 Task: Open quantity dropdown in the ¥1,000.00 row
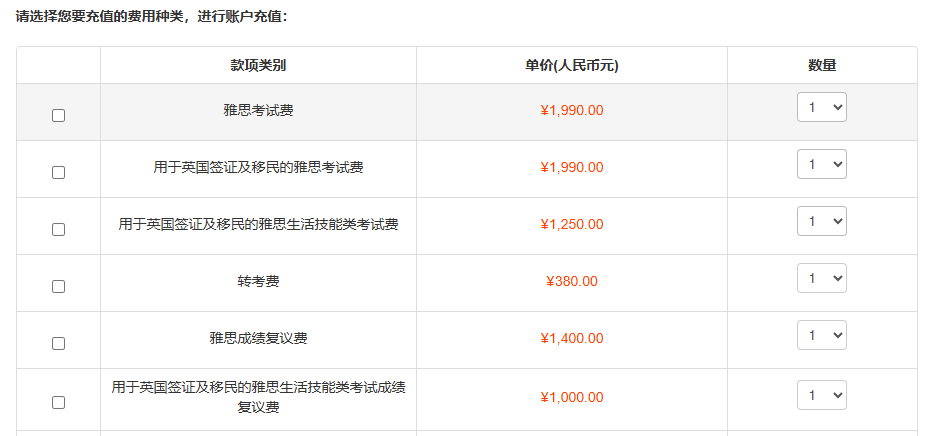pos(821,394)
